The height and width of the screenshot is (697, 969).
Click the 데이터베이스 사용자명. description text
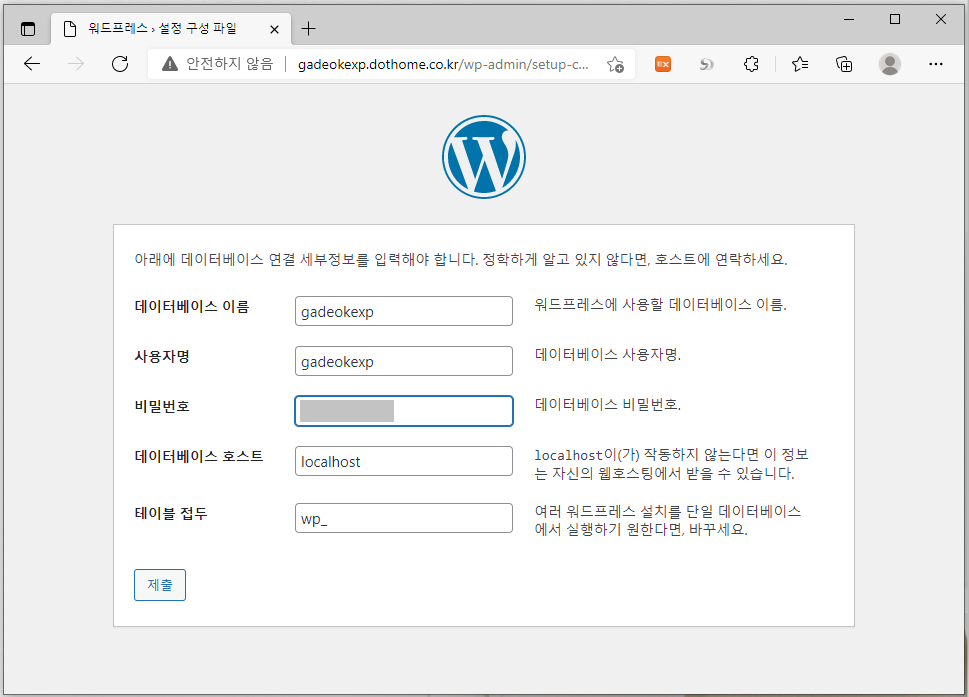coord(607,355)
